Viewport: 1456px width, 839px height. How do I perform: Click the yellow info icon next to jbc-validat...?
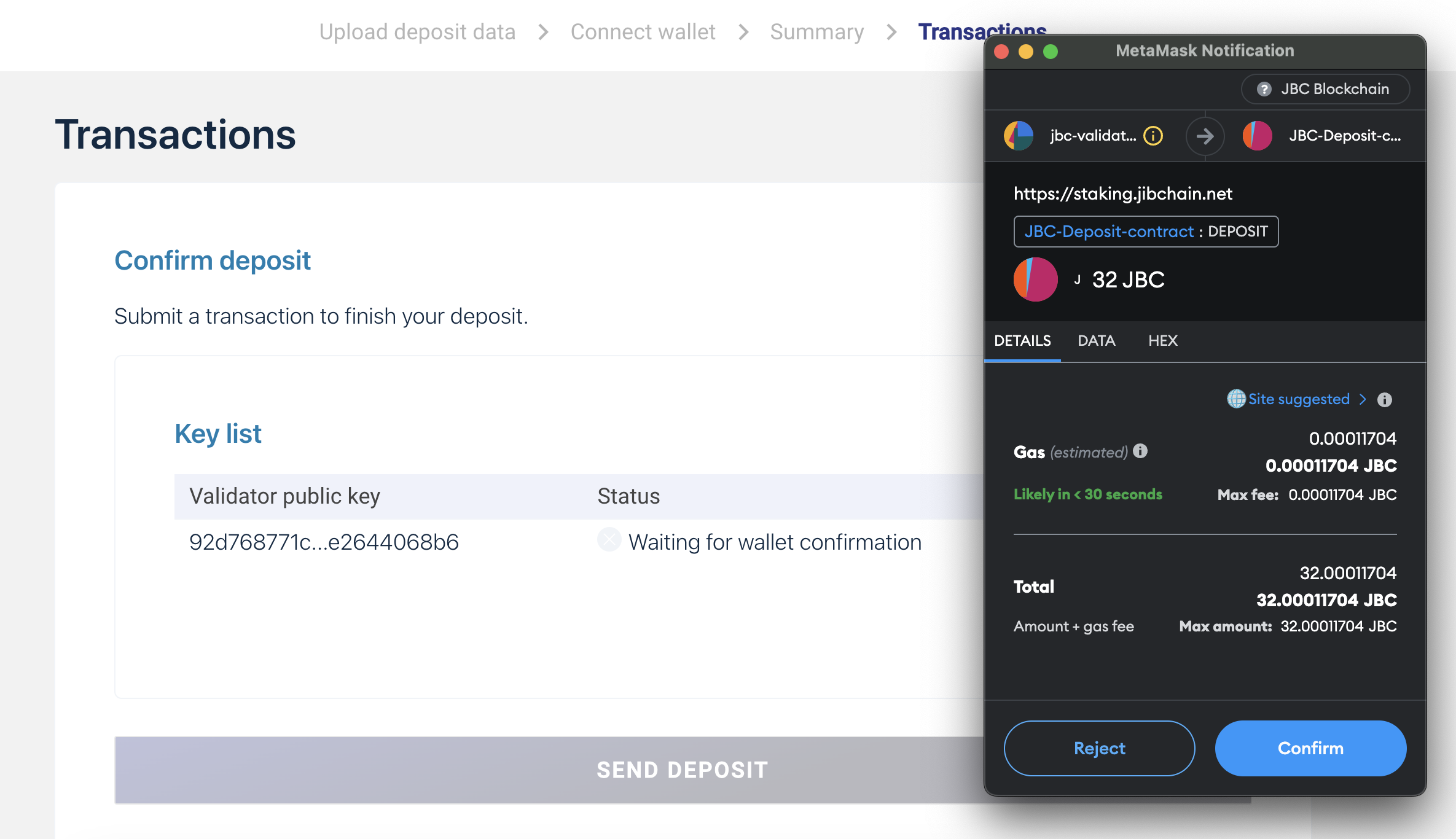click(x=1153, y=136)
